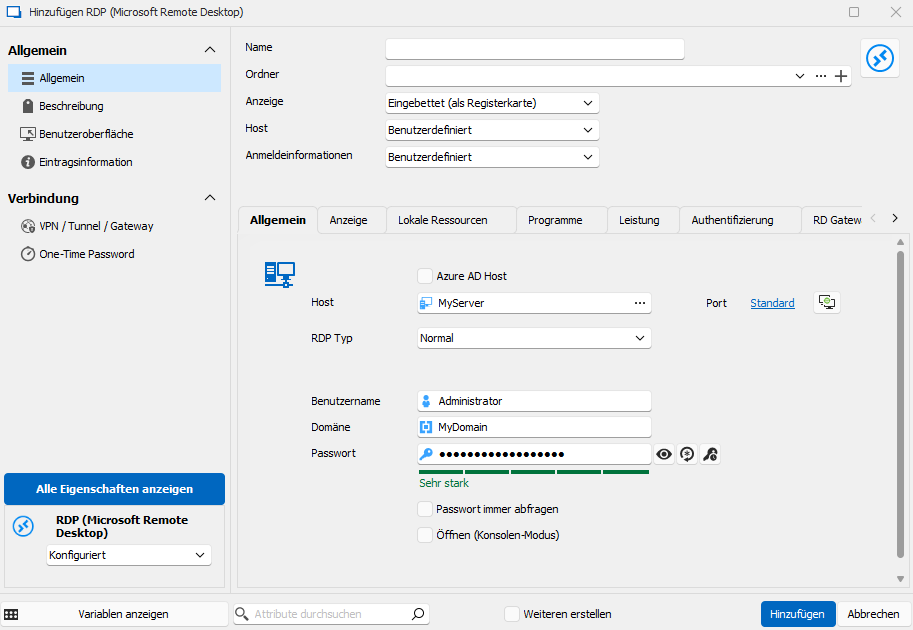This screenshot has height=630, width=913.
Task: Collapse the Verbindung section chevron
Action: pos(210,198)
